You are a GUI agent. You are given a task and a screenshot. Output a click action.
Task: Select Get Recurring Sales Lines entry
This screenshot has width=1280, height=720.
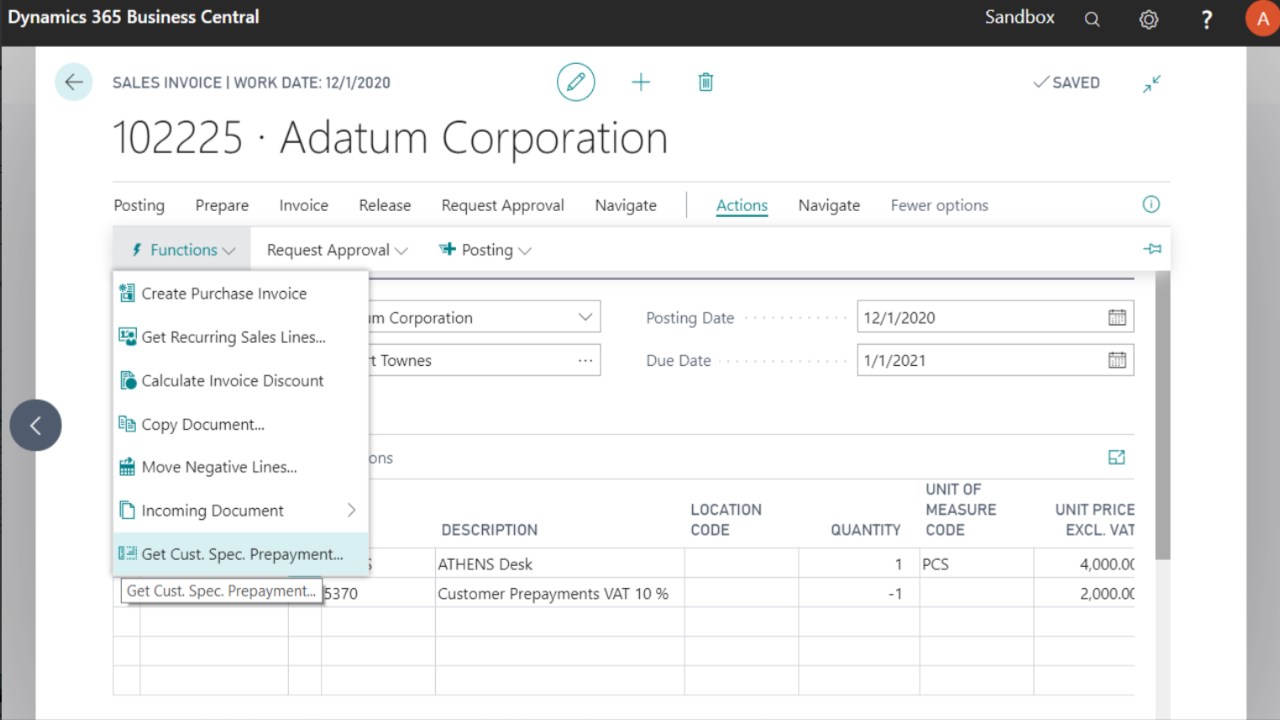pos(241,337)
